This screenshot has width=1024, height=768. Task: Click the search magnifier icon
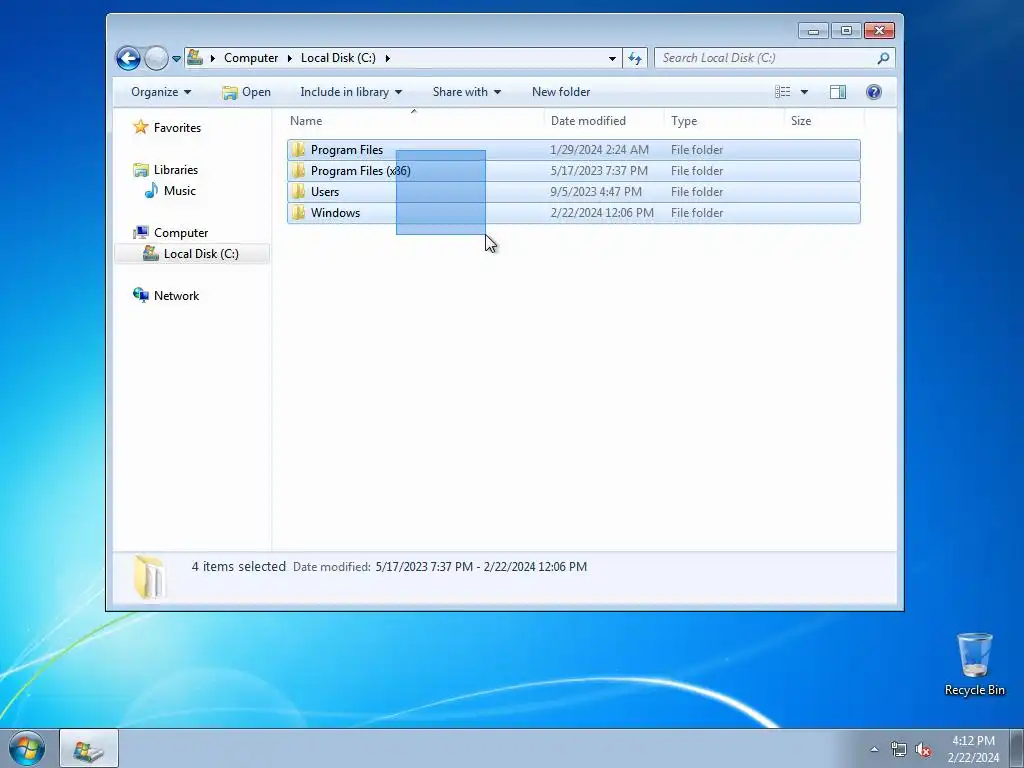point(884,58)
